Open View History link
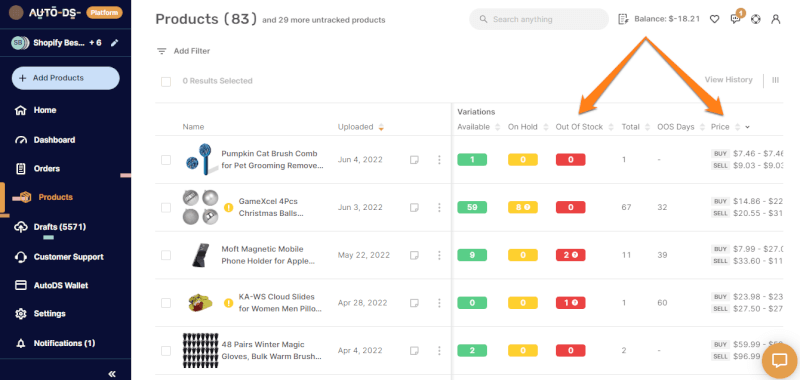This screenshot has width=800, height=380. [x=729, y=80]
